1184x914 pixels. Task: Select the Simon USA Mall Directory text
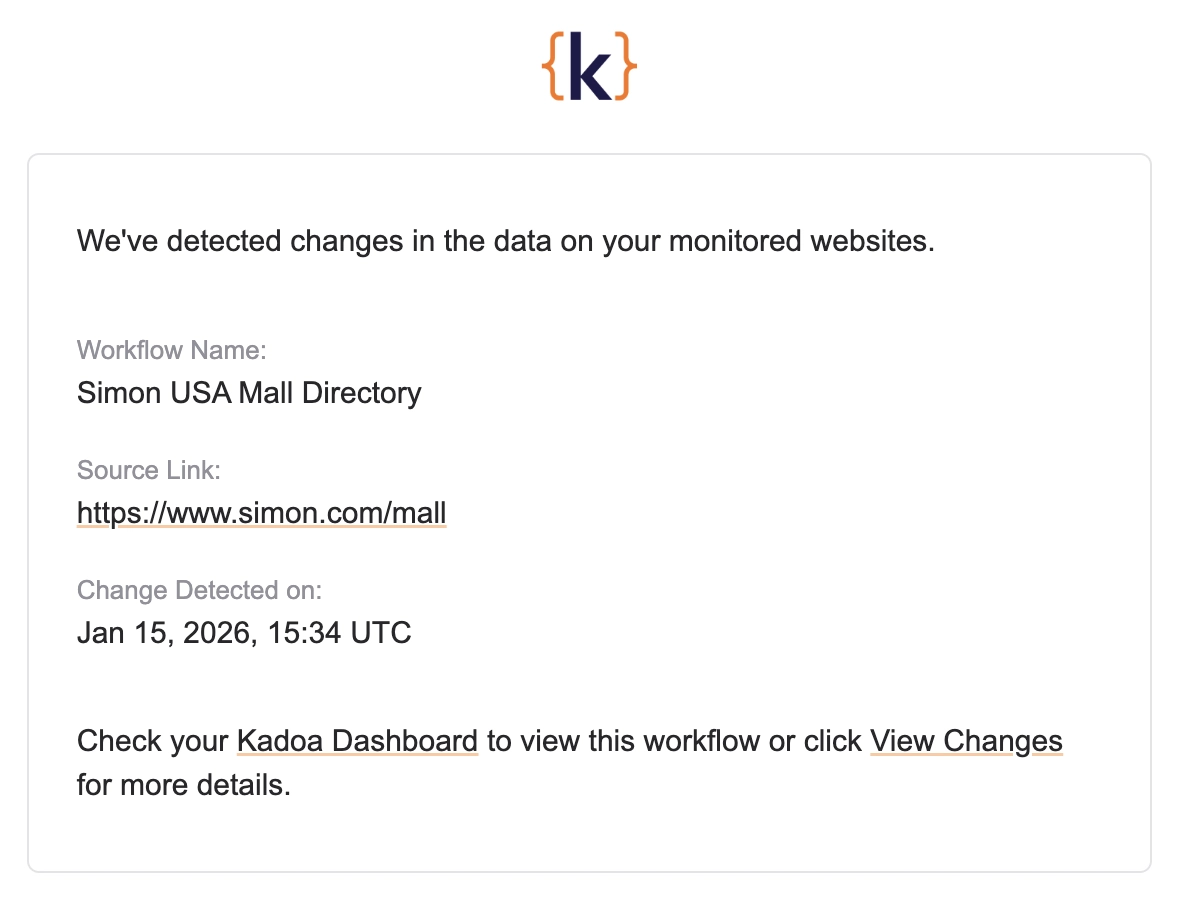[x=249, y=393]
